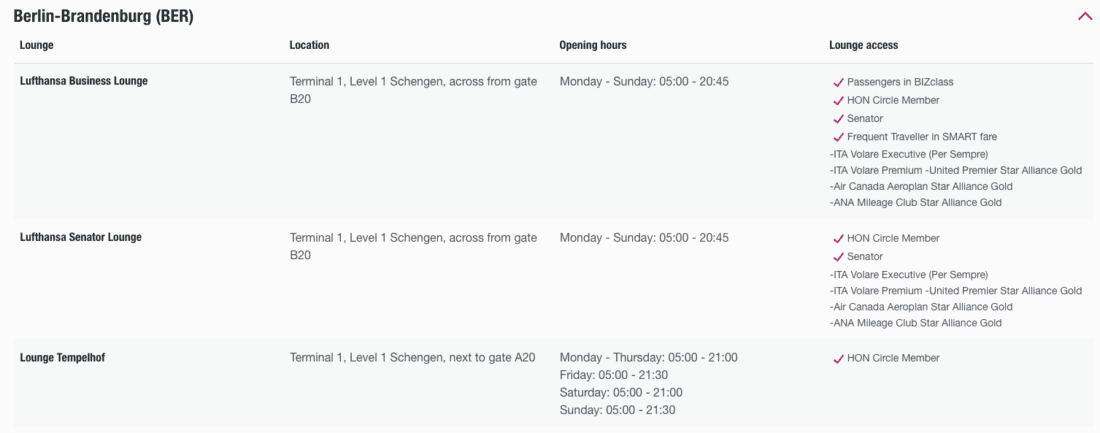Screen dimensions: 1100x433
Task: Select the Lounge Tempelhof name
Action: tap(62, 358)
